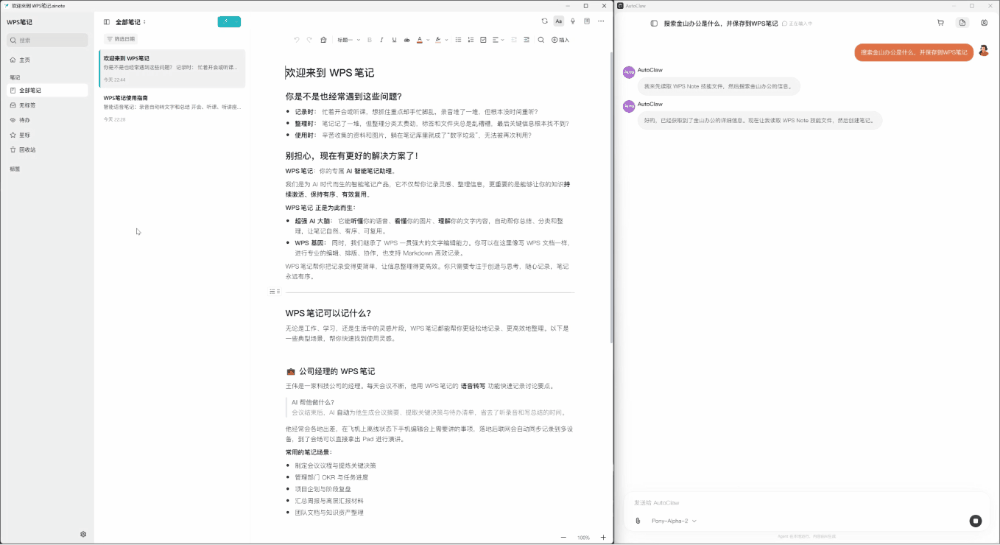1000x545 pixels.
Task: Insert a numbered list
Action: coord(471,40)
